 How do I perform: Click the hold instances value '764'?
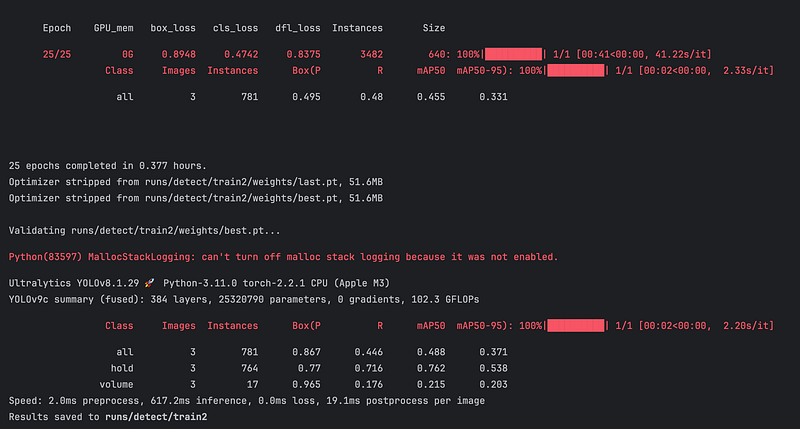[249, 368]
